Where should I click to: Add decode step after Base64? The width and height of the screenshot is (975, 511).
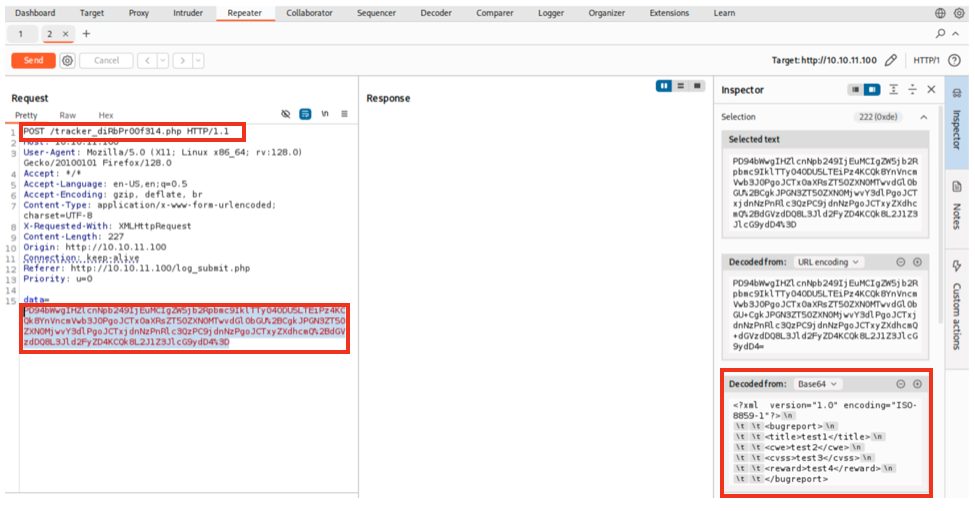pyautogui.click(x=917, y=384)
